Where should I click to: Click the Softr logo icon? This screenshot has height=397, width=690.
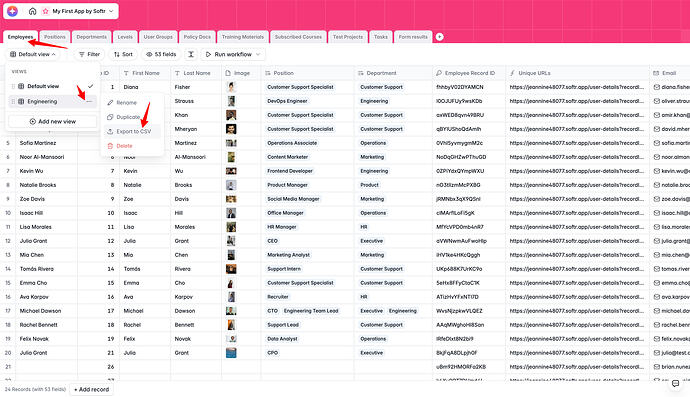pyautogui.click(x=12, y=11)
